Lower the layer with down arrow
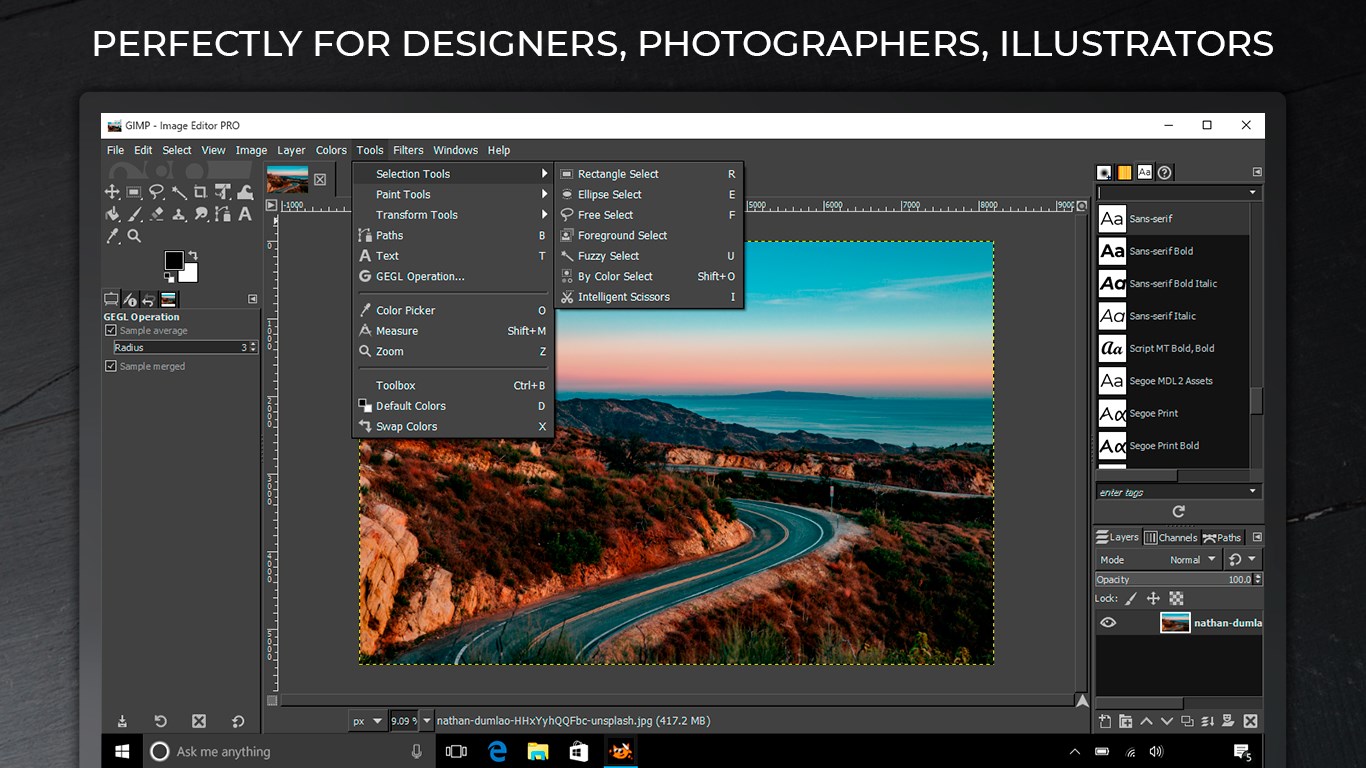The width and height of the screenshot is (1366, 768). click(1167, 721)
